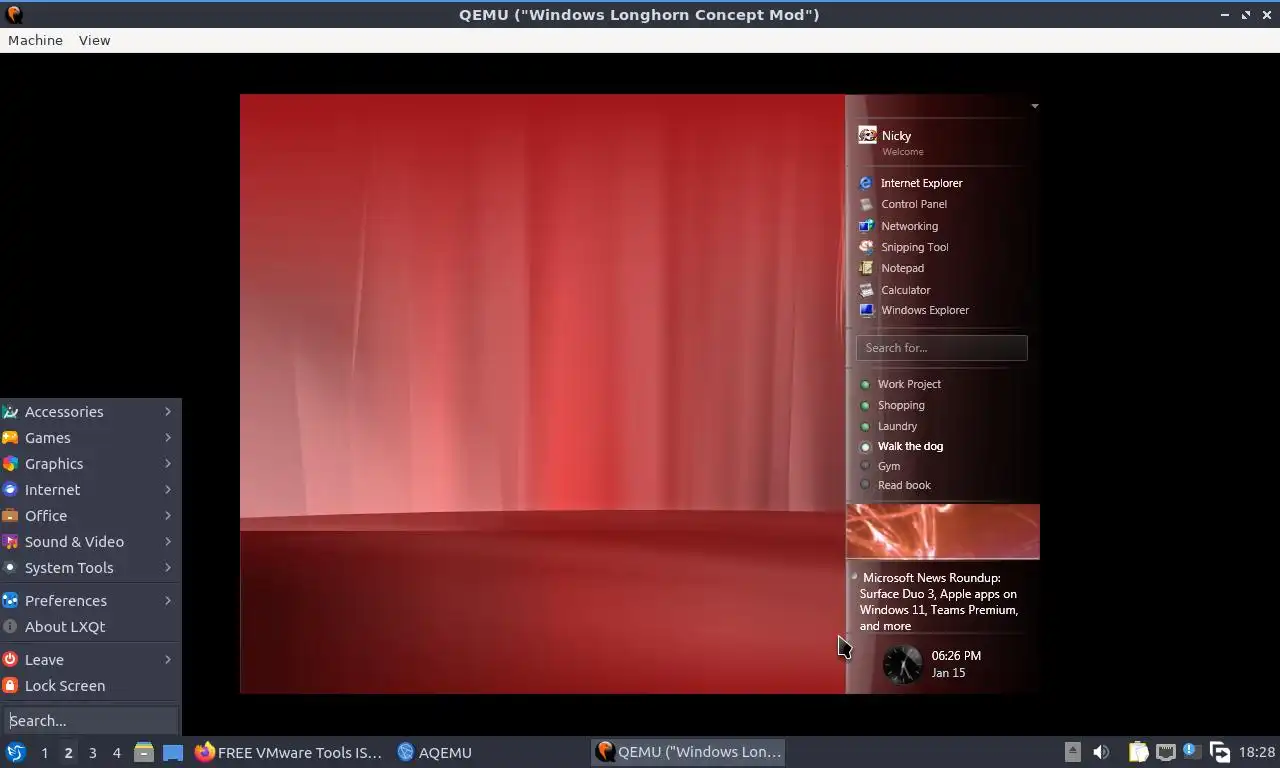Toggle the Walk the dog bullet

coord(866,447)
